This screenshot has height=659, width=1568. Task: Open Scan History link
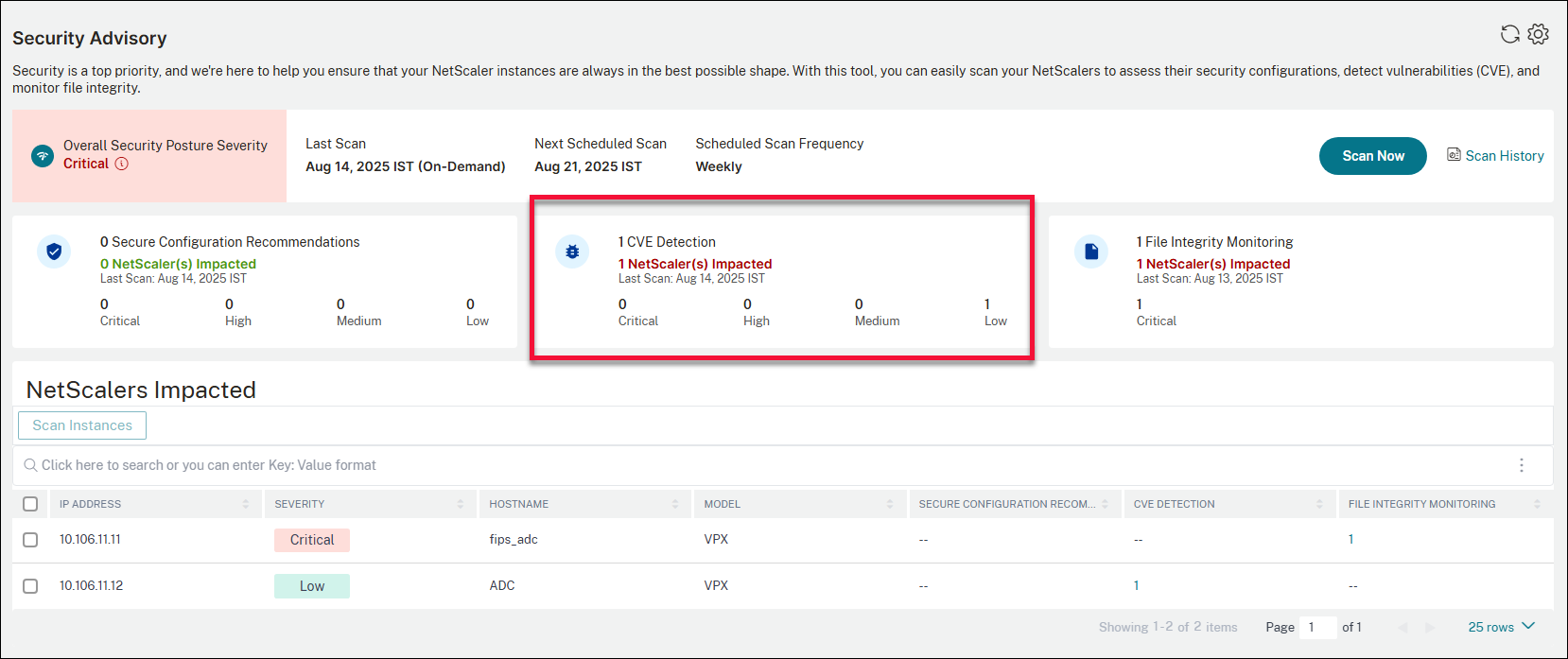click(x=1505, y=156)
